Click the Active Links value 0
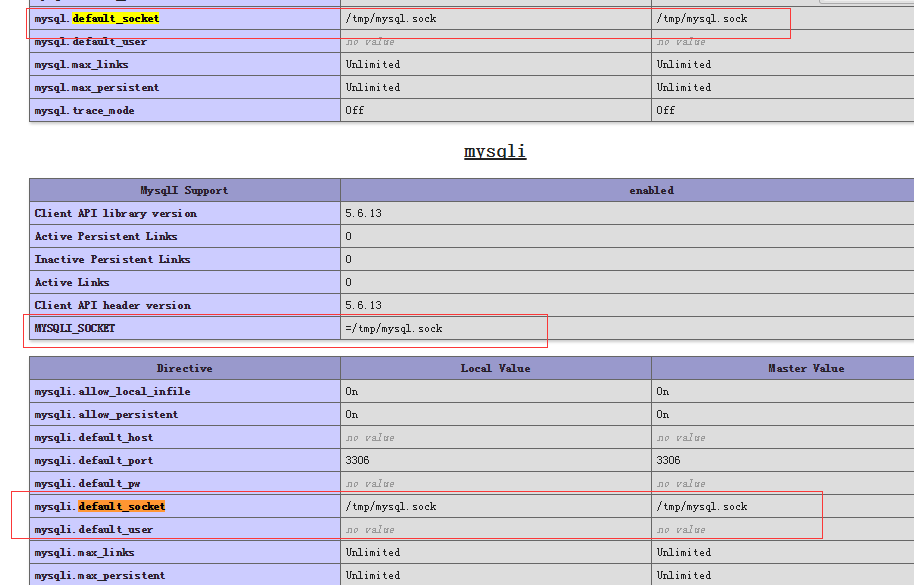The width and height of the screenshot is (914, 585). pos(349,283)
